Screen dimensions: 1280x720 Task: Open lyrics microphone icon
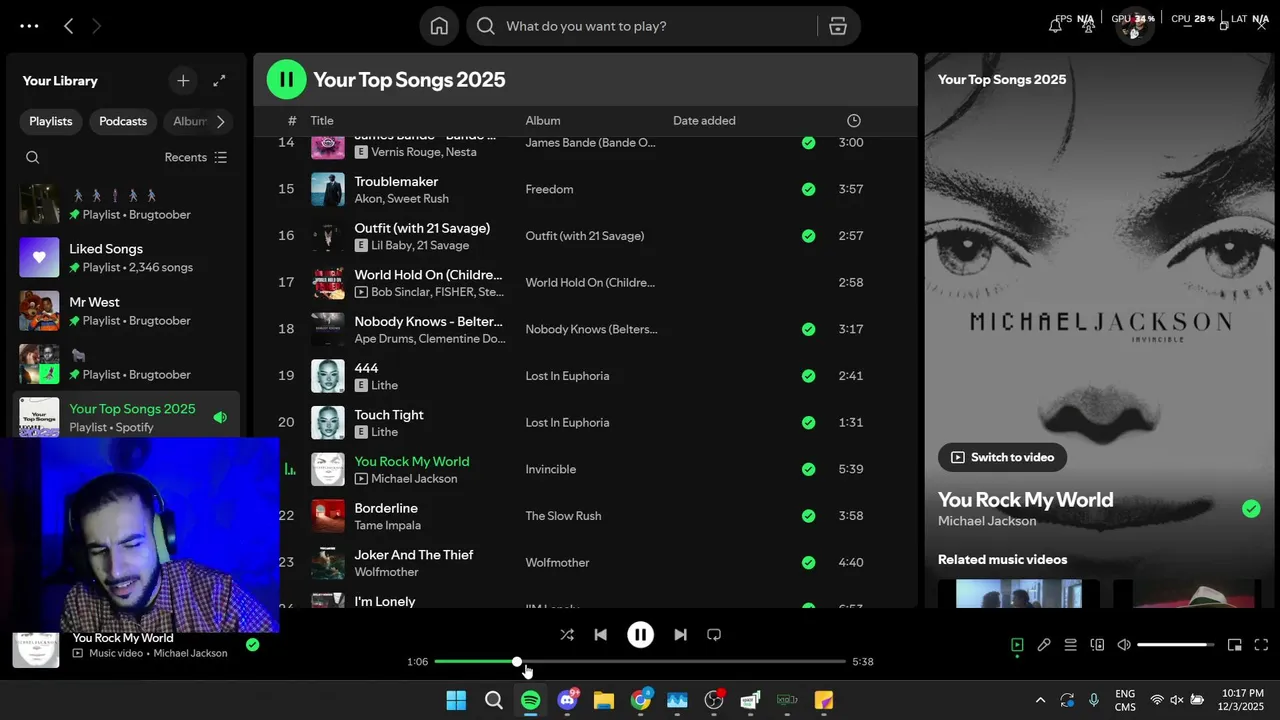tap(1044, 645)
